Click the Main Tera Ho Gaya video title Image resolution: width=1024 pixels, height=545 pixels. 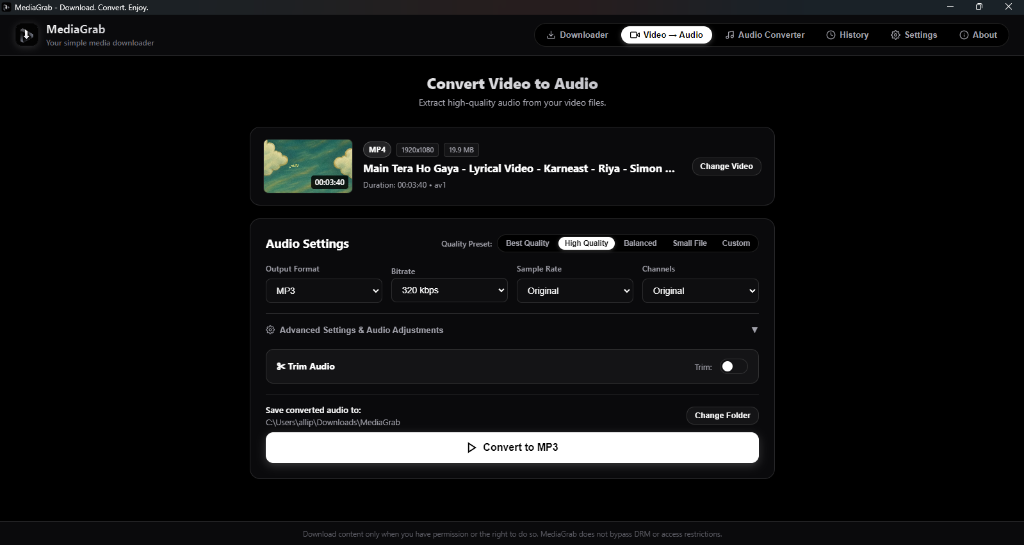pos(519,168)
